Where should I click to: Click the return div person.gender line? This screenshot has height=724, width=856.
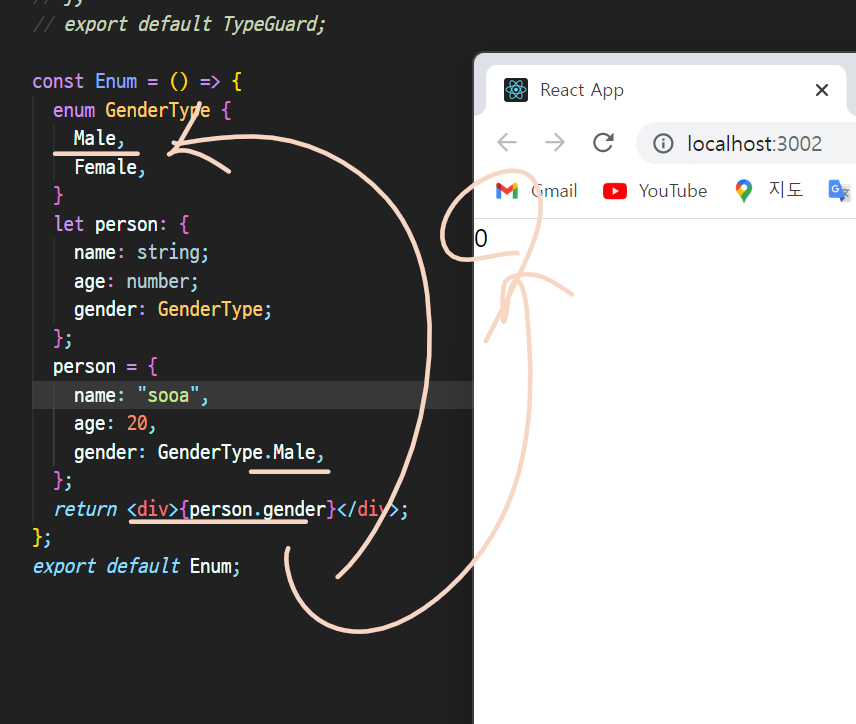(x=230, y=509)
